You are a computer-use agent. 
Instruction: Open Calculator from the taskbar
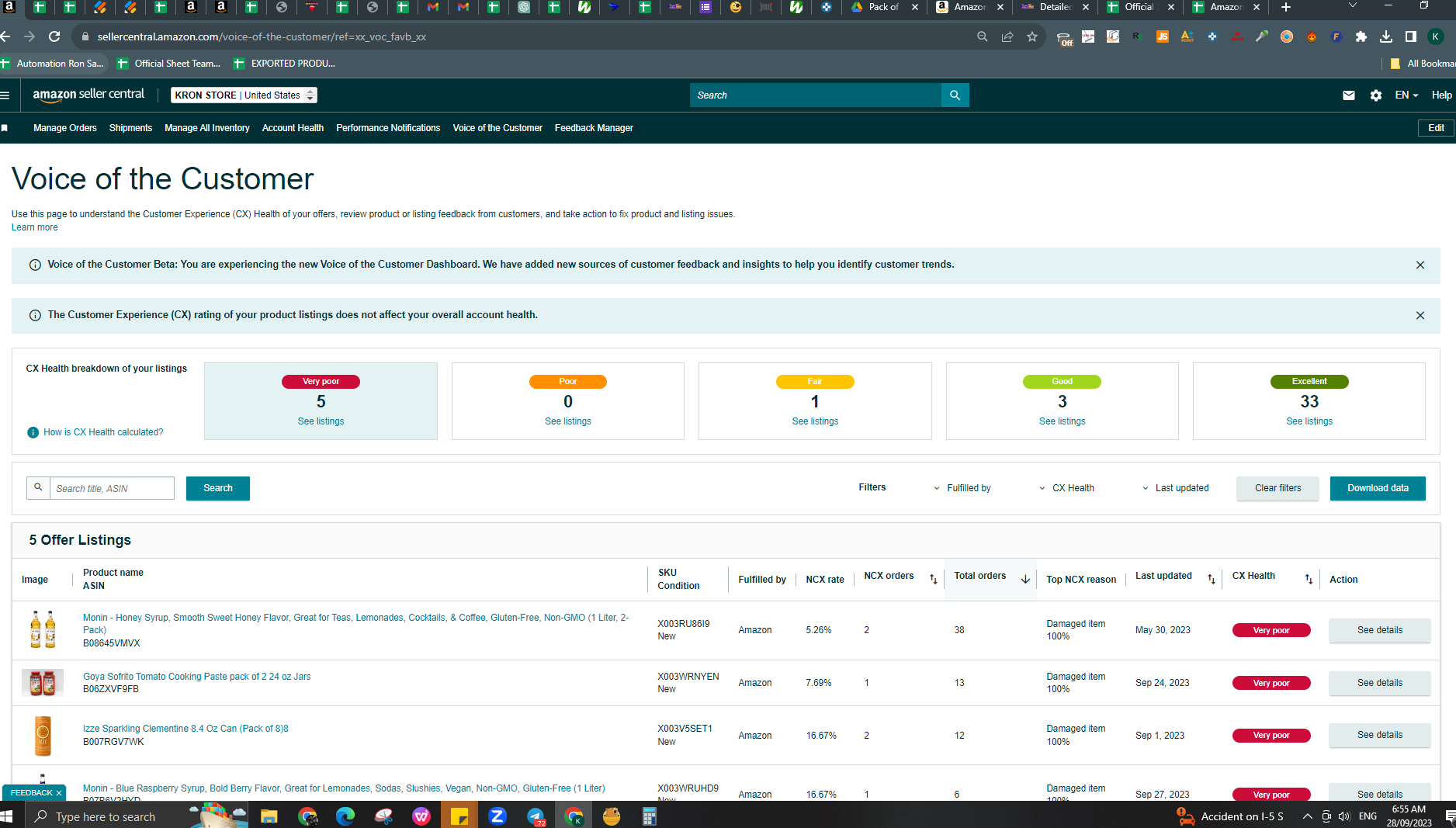coord(650,816)
